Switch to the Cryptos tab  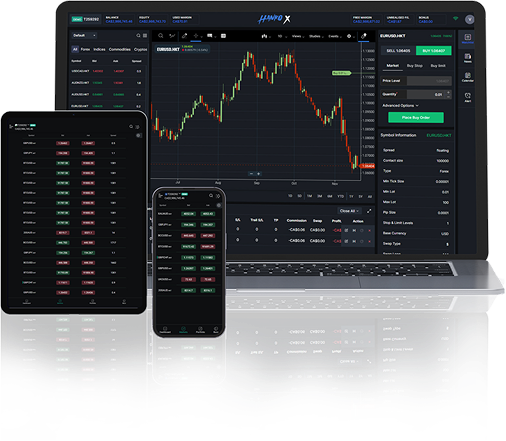coord(140,49)
